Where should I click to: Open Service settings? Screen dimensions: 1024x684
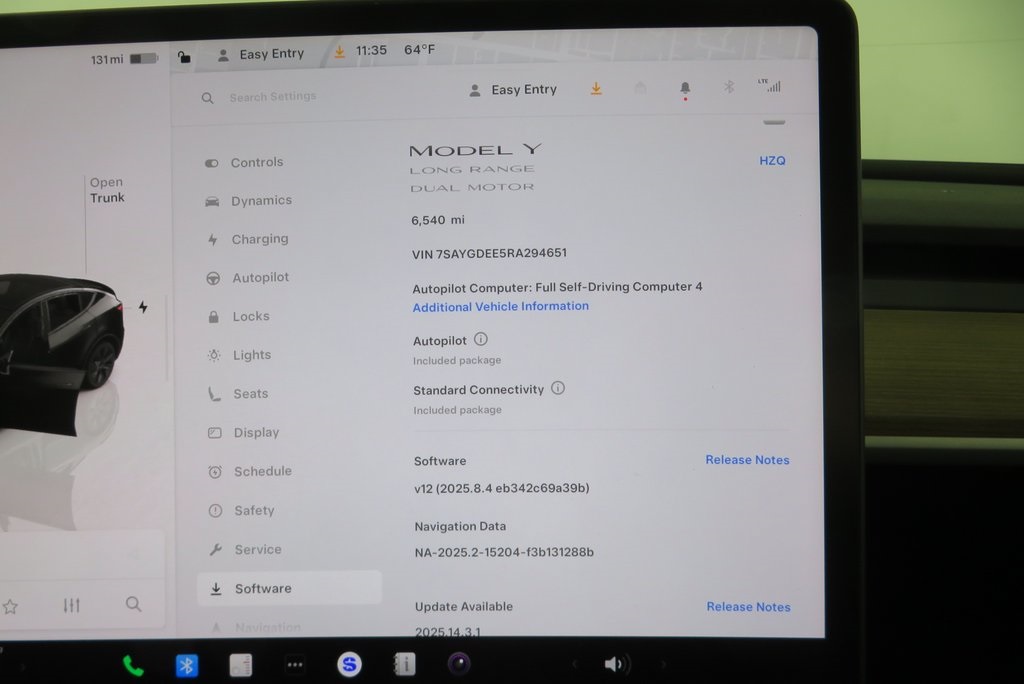(x=246, y=549)
